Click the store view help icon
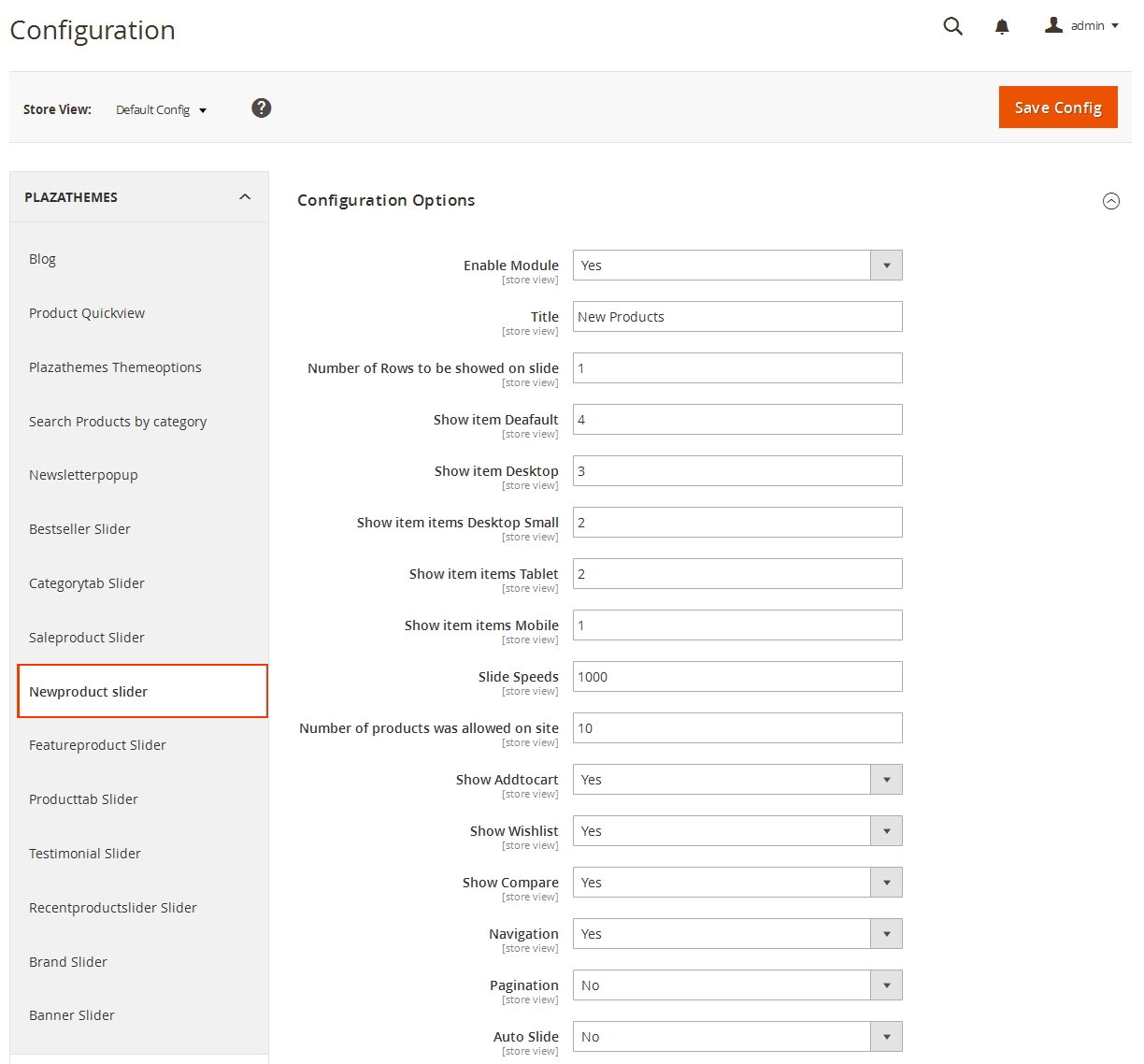The image size is (1144, 1064). (x=262, y=108)
